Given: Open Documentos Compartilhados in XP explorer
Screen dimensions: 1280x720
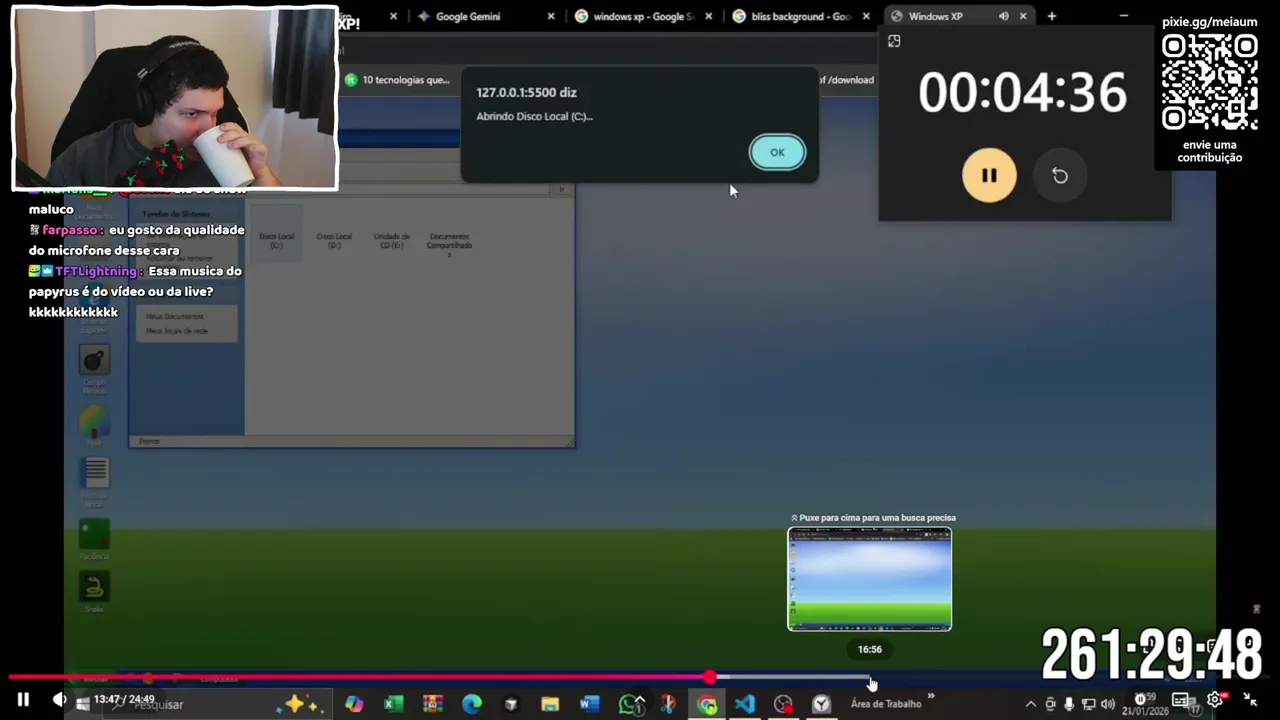Looking at the screenshot, I should [x=449, y=244].
